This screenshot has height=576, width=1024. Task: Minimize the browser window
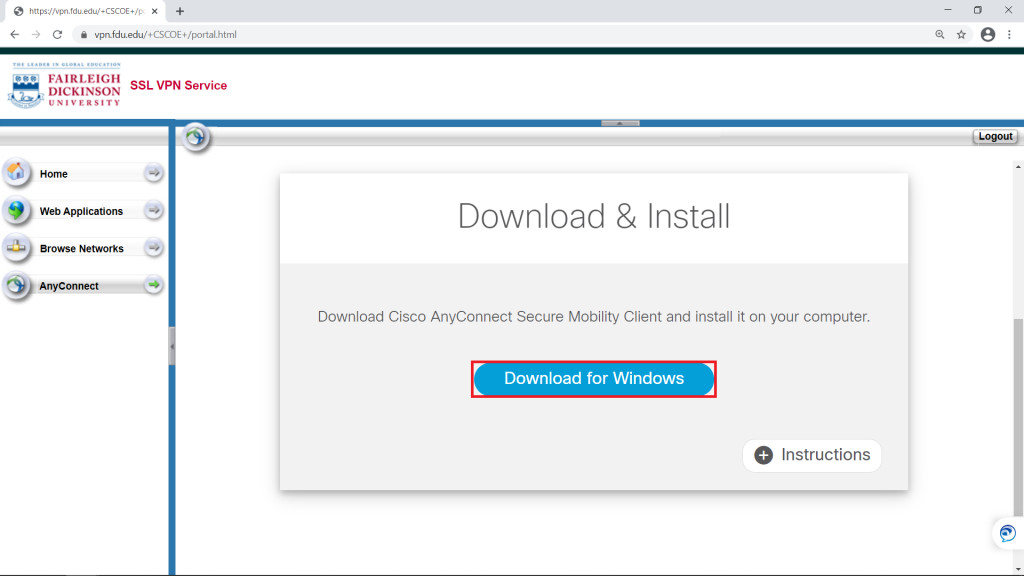tap(948, 10)
